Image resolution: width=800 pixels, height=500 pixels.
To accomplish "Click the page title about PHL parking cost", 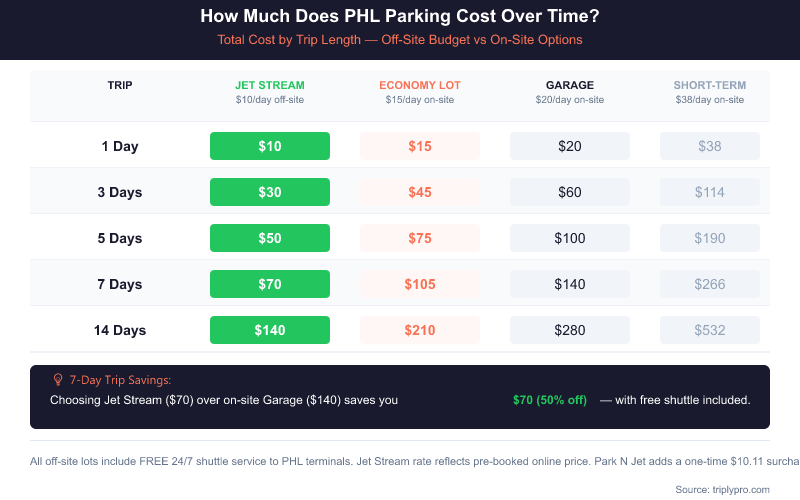I will click(400, 16).
